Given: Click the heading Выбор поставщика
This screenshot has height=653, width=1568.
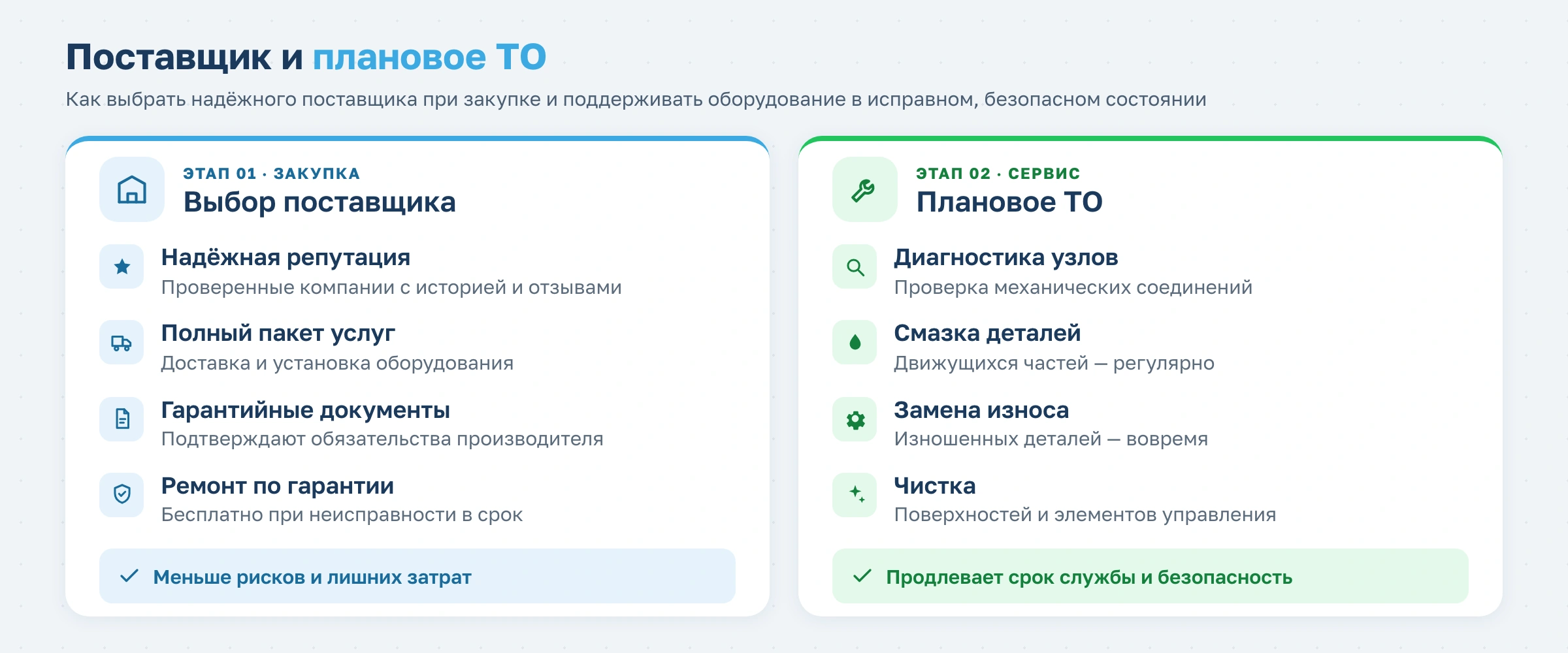Looking at the screenshot, I should [x=319, y=202].
